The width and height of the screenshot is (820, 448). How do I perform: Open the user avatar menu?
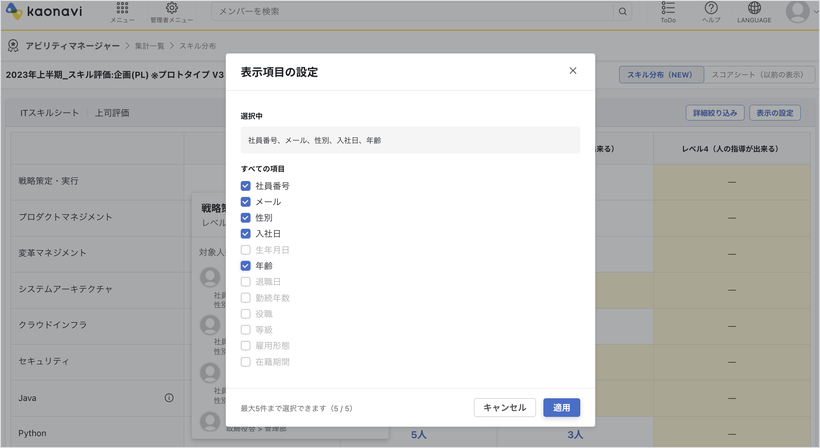pyautogui.click(x=798, y=12)
